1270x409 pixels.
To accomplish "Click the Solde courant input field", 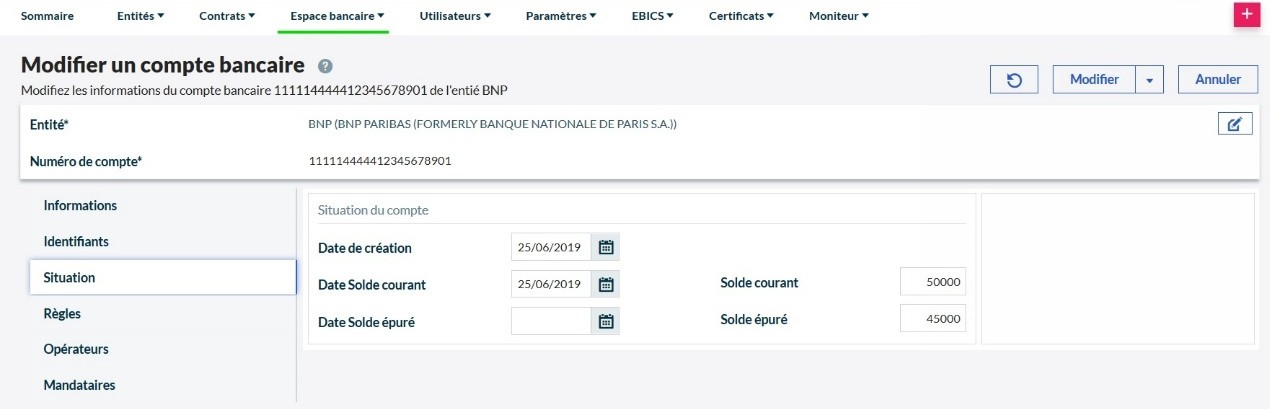I will pos(933,282).
